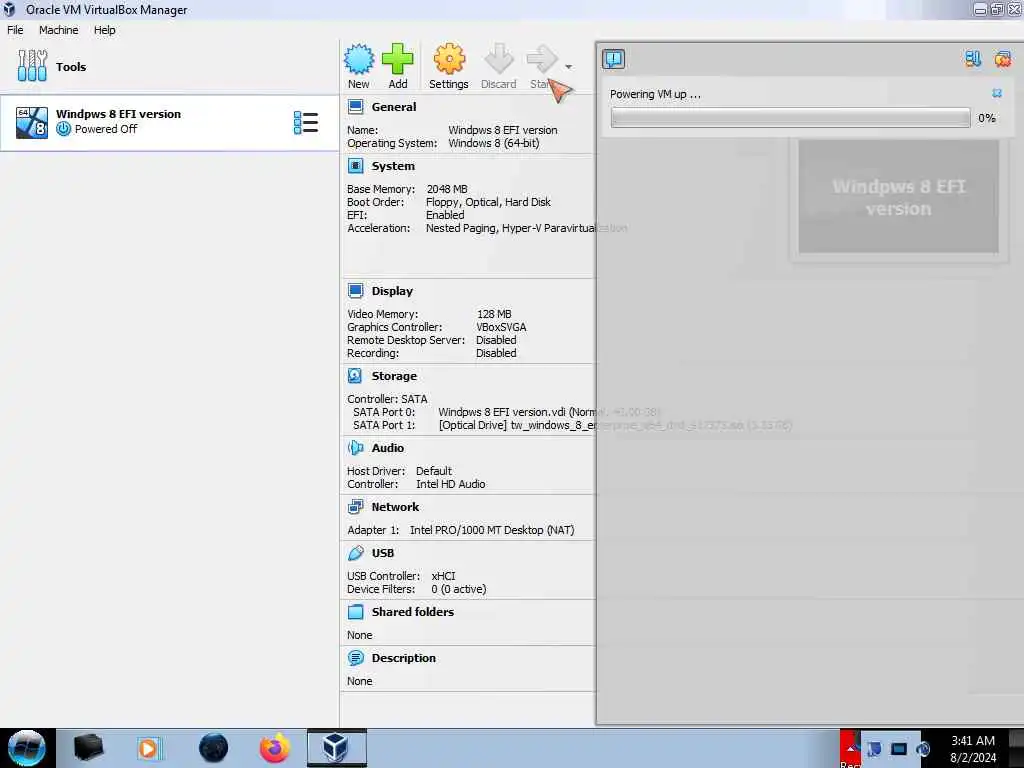Click the Powering VM up progress bar
The image size is (1024, 768).
[790, 118]
